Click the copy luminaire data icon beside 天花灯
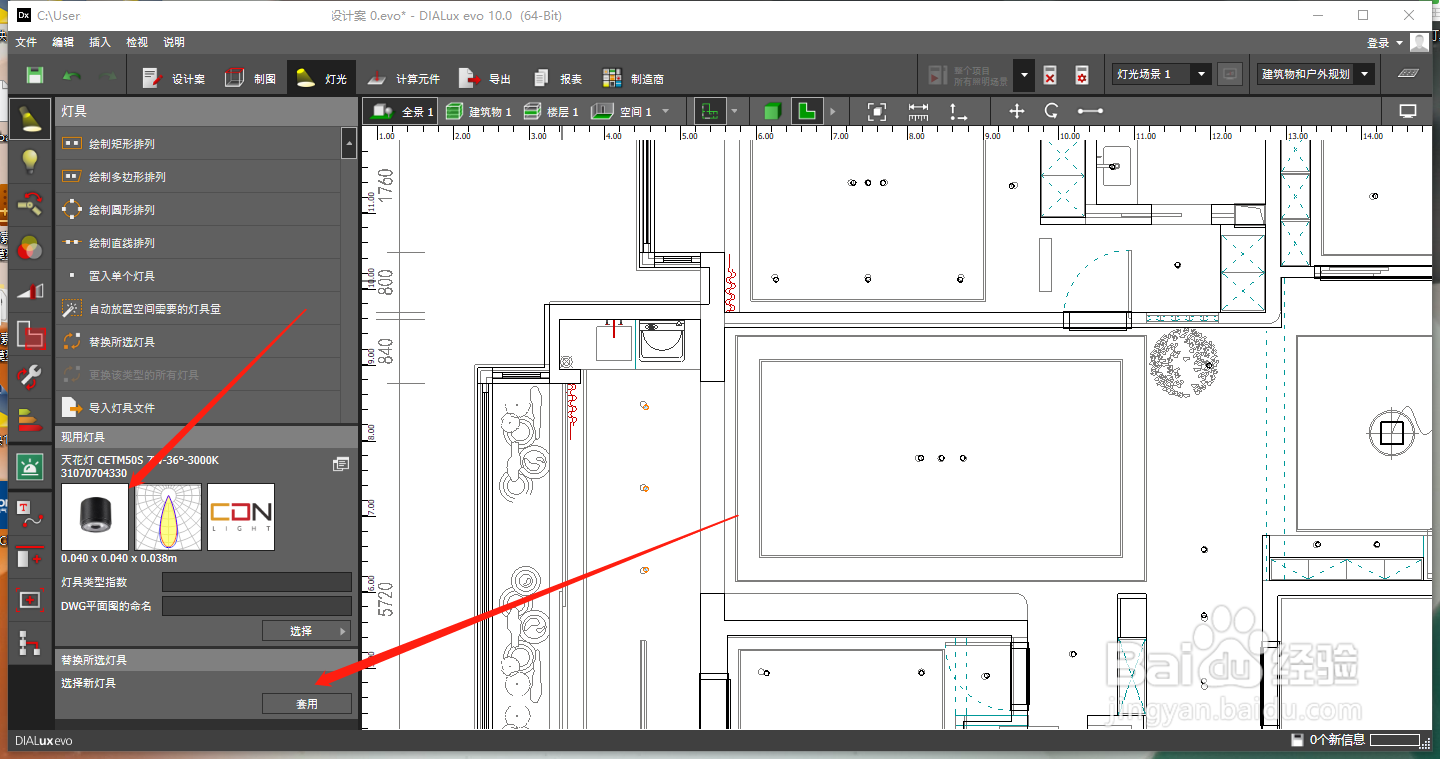The image size is (1440, 759). [x=341, y=464]
